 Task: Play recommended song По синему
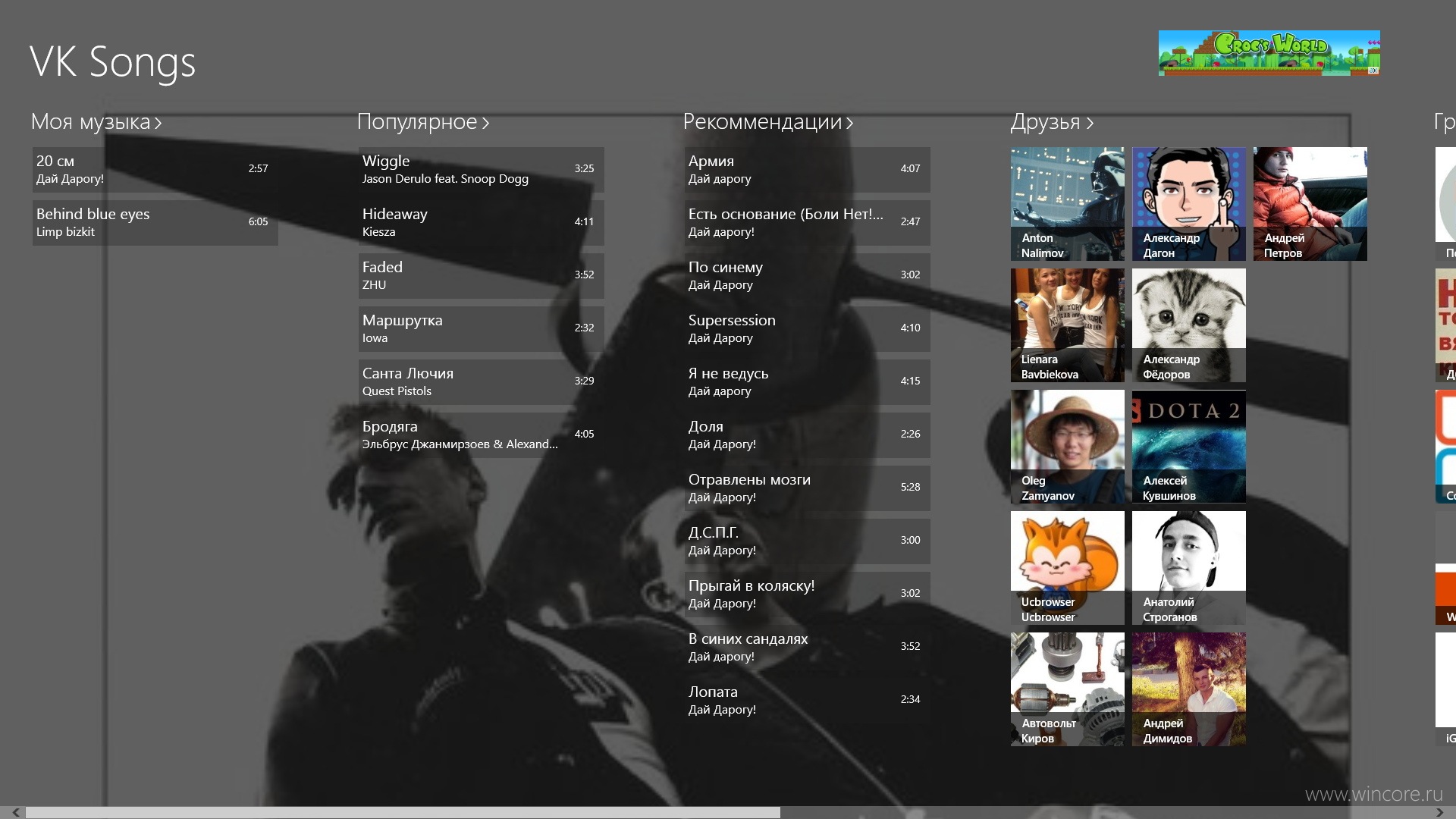click(x=807, y=275)
